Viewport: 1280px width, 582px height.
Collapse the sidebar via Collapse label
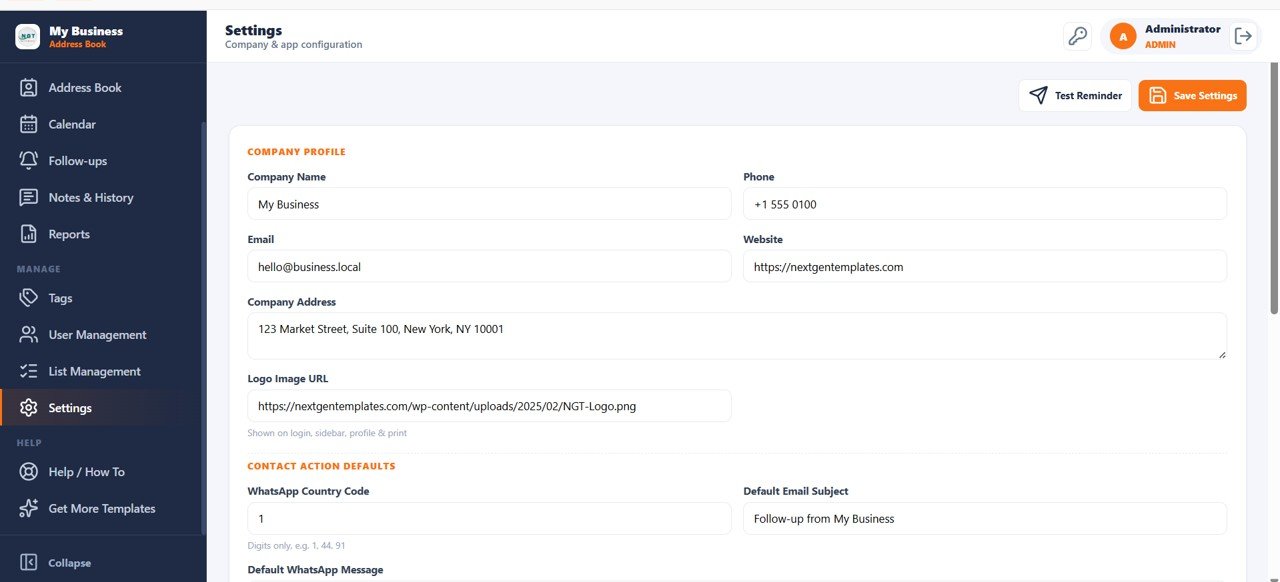pos(69,563)
